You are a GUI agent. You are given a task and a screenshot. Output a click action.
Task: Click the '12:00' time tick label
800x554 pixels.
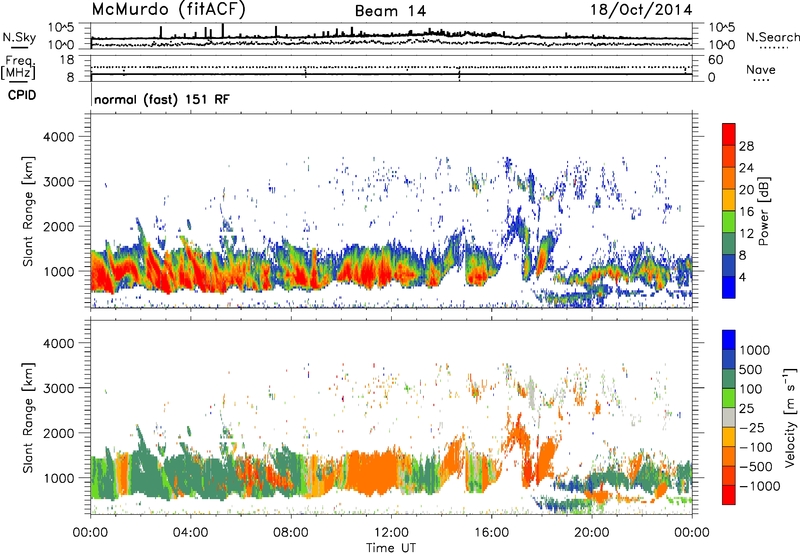(391, 533)
